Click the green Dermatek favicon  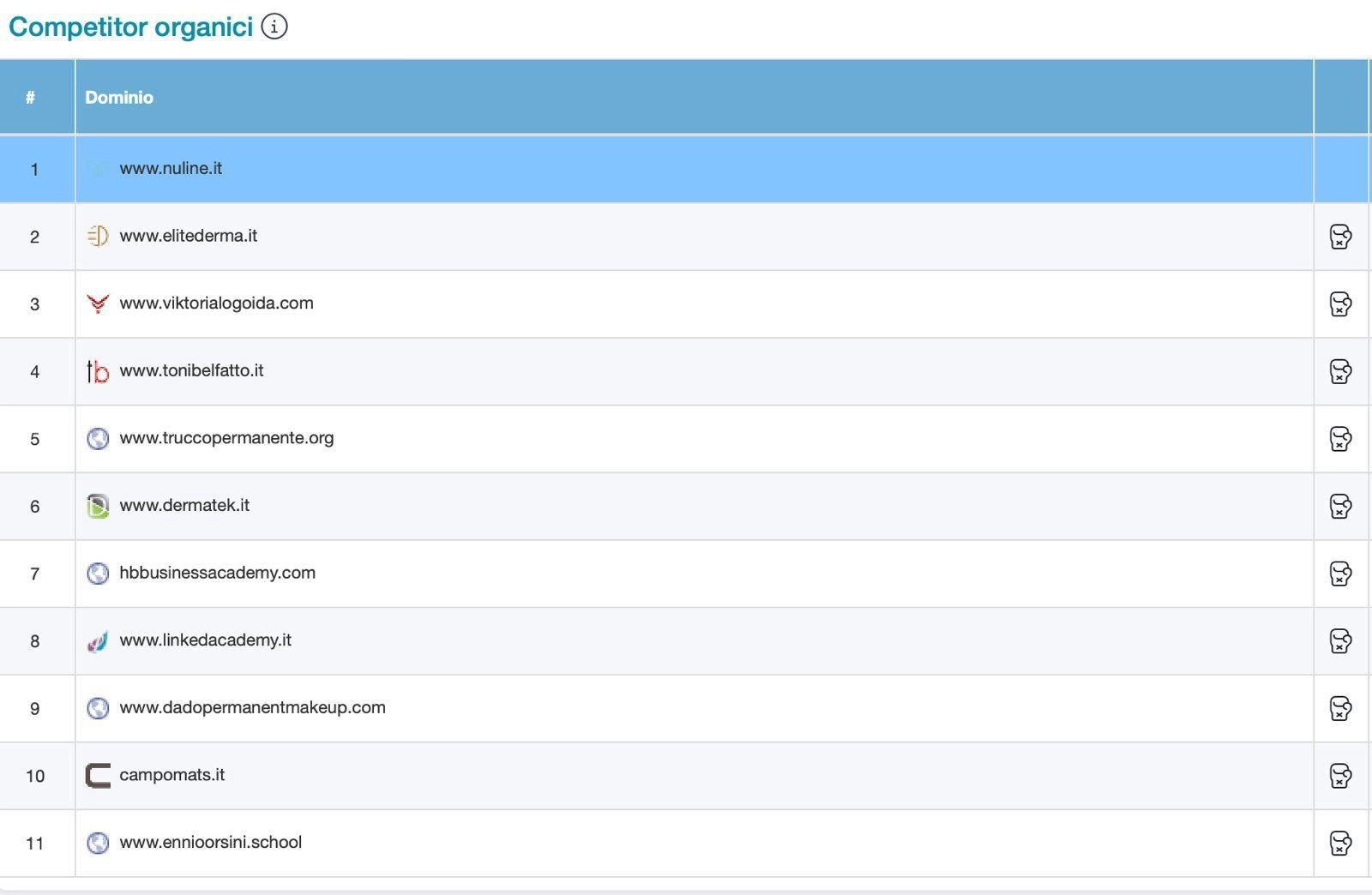pos(98,506)
